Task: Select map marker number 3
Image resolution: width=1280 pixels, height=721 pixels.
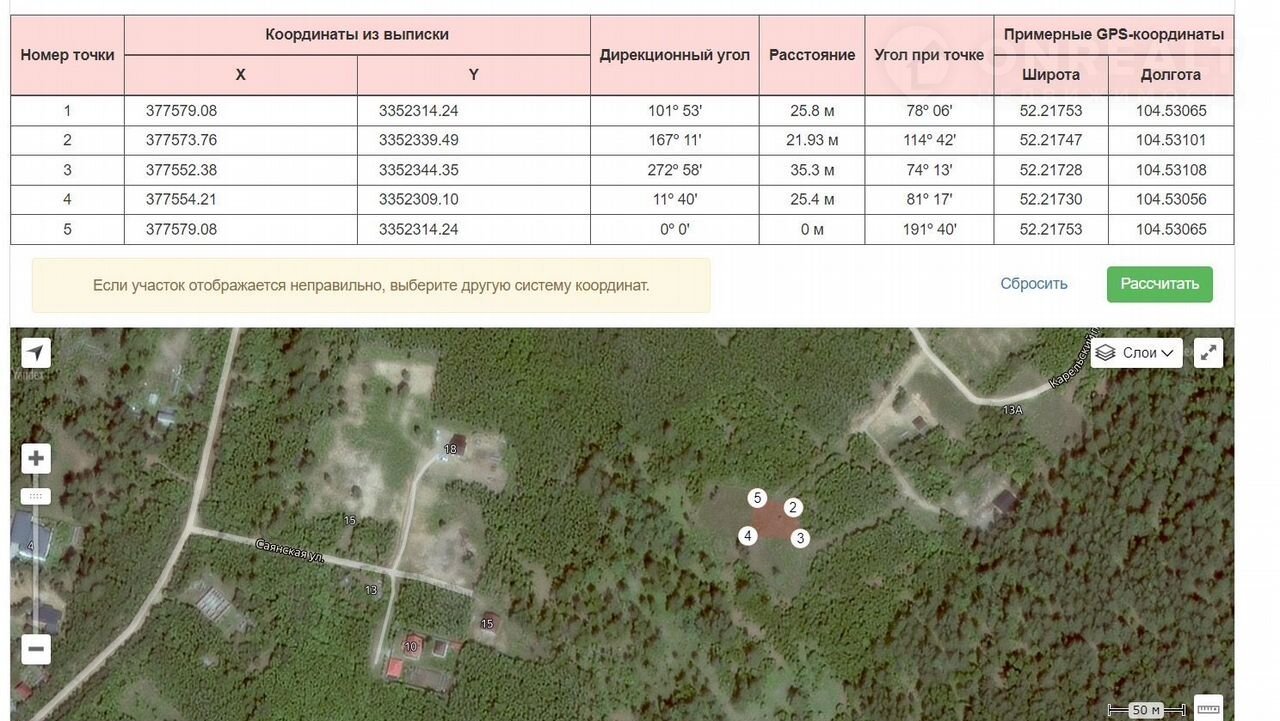Action: pos(800,538)
